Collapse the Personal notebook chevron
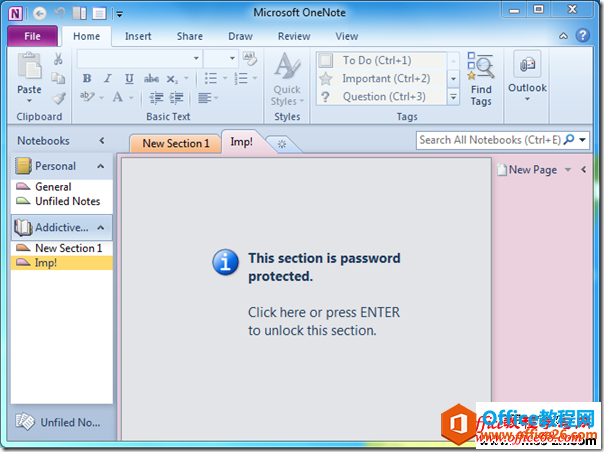604x452 pixels. coord(101,166)
